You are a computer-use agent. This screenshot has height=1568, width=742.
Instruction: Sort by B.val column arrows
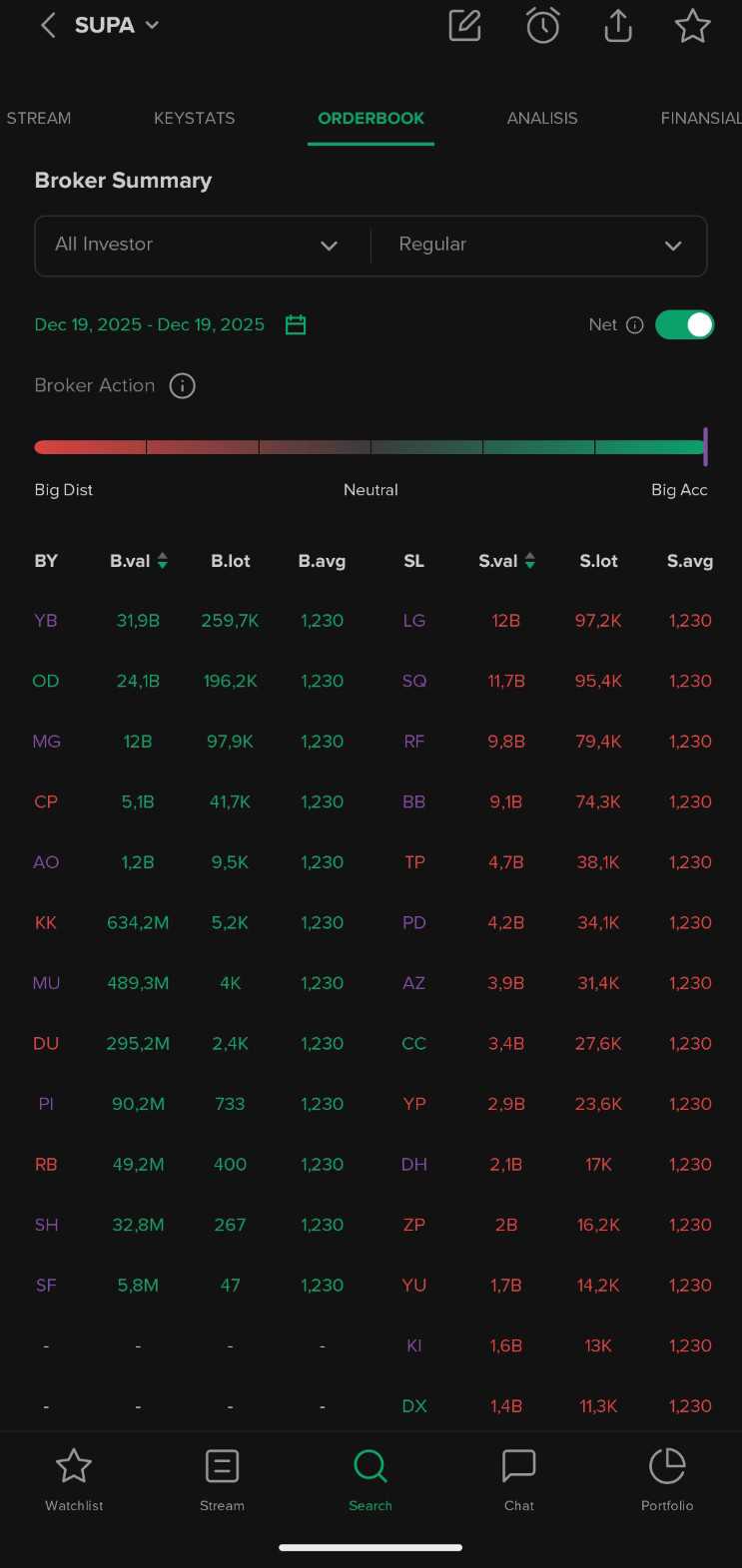[163, 561]
